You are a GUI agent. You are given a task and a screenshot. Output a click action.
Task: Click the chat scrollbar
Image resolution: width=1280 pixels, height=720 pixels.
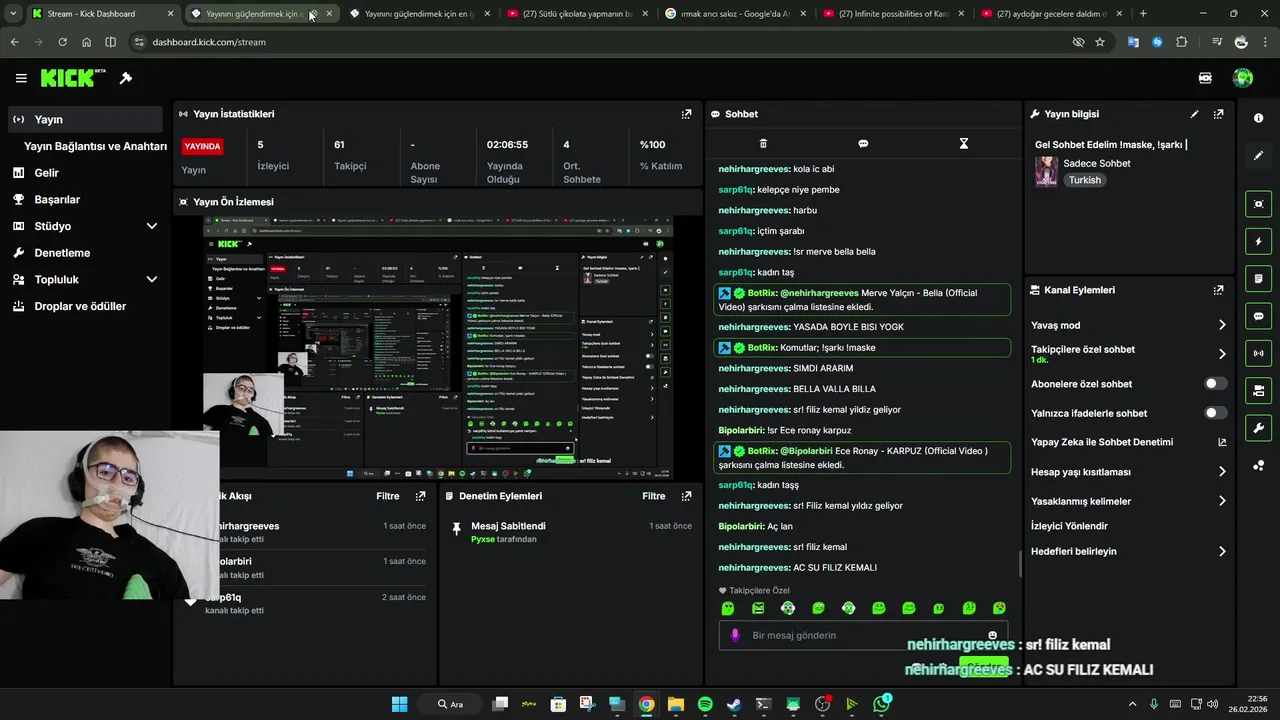(x=1020, y=563)
